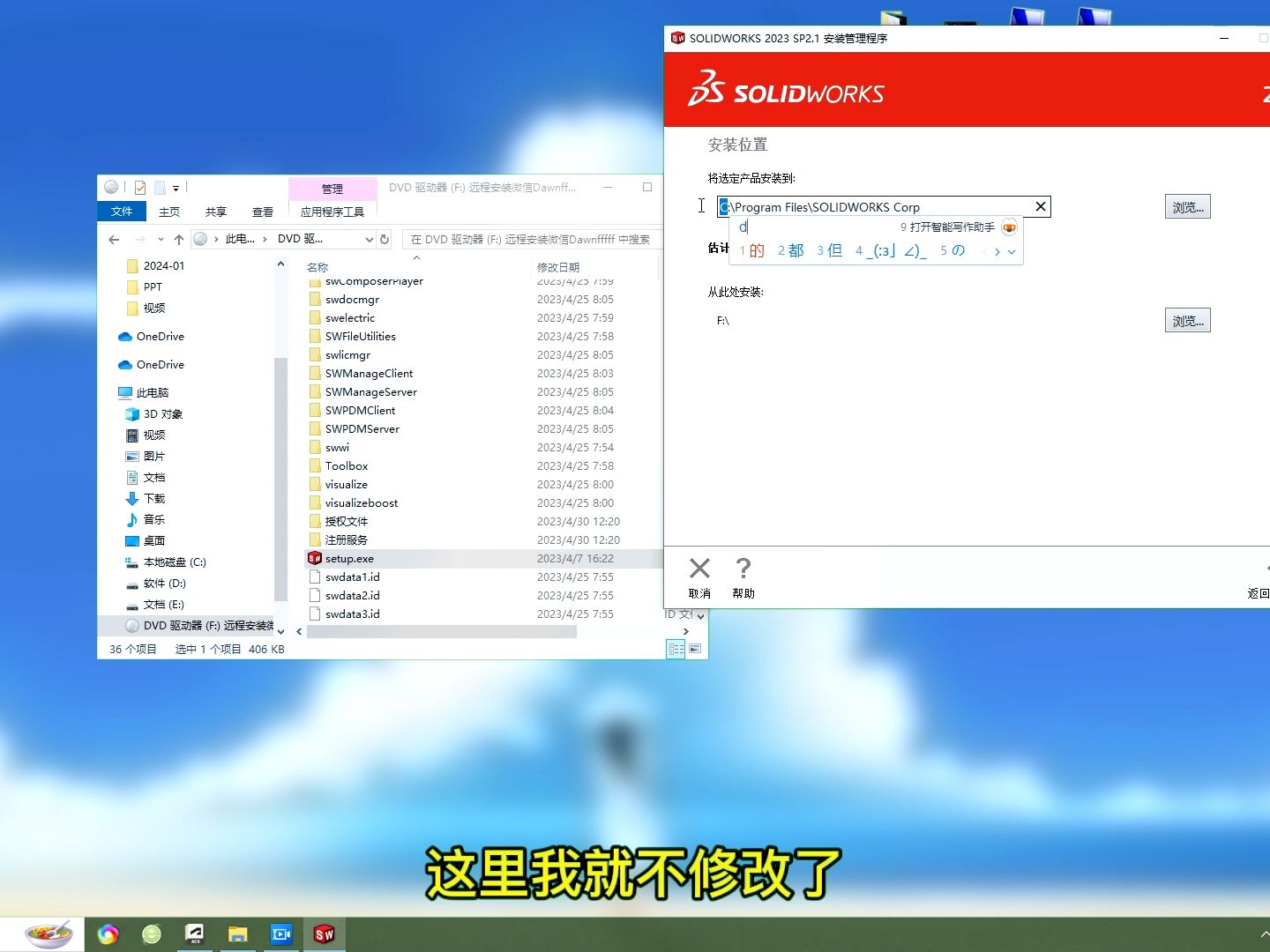Select the SWManageServer folder

(371, 391)
